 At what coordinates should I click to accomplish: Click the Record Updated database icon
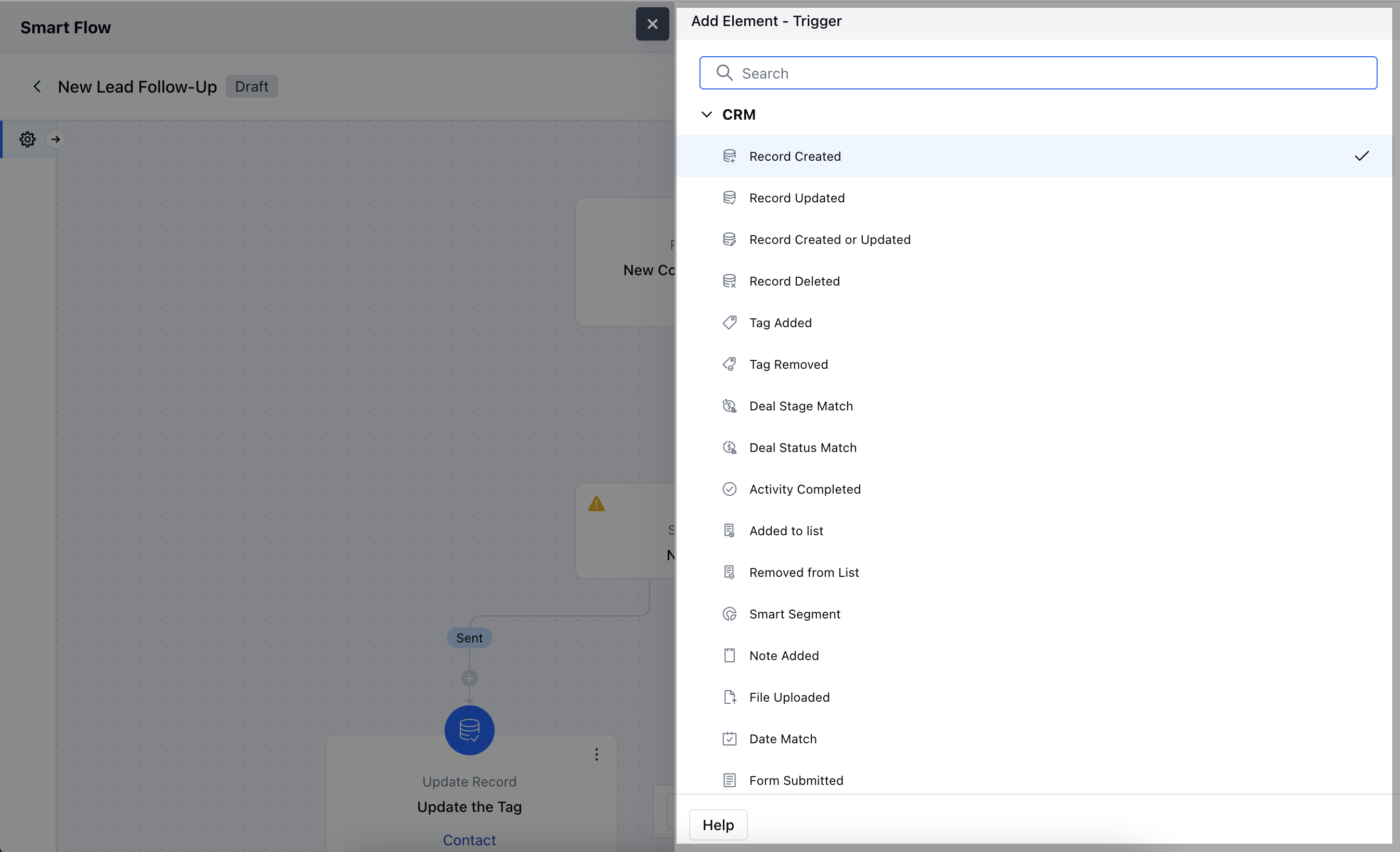click(730, 198)
